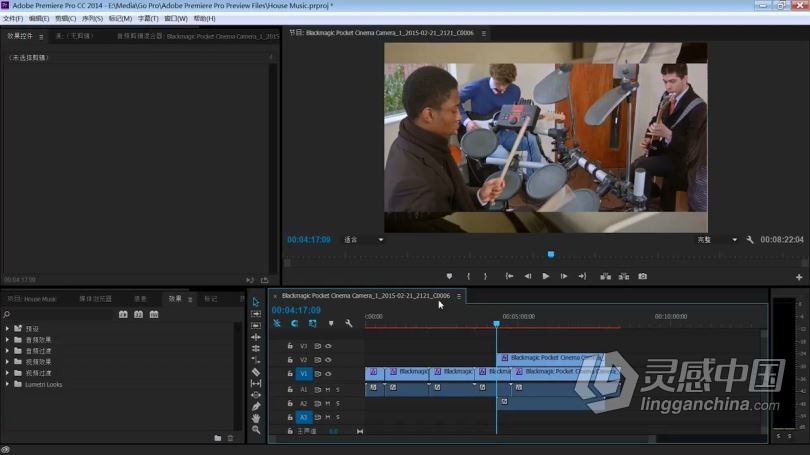This screenshot has width=810, height=455.
Task: Mark In point in Program monitor
Action: pos(468,277)
